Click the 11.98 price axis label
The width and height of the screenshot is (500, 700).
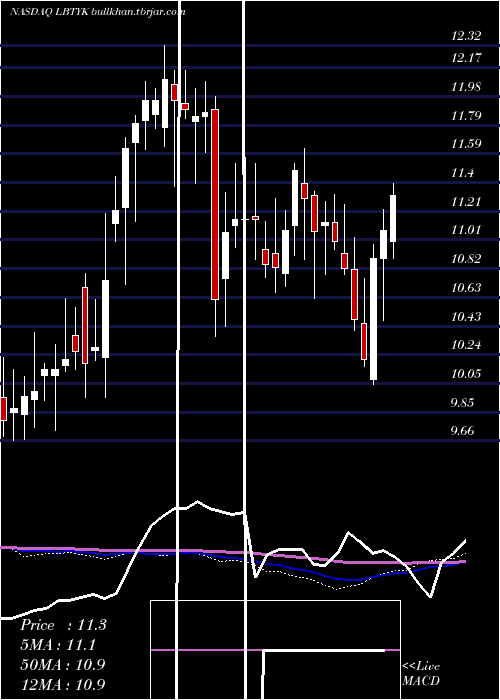pyautogui.click(x=466, y=87)
